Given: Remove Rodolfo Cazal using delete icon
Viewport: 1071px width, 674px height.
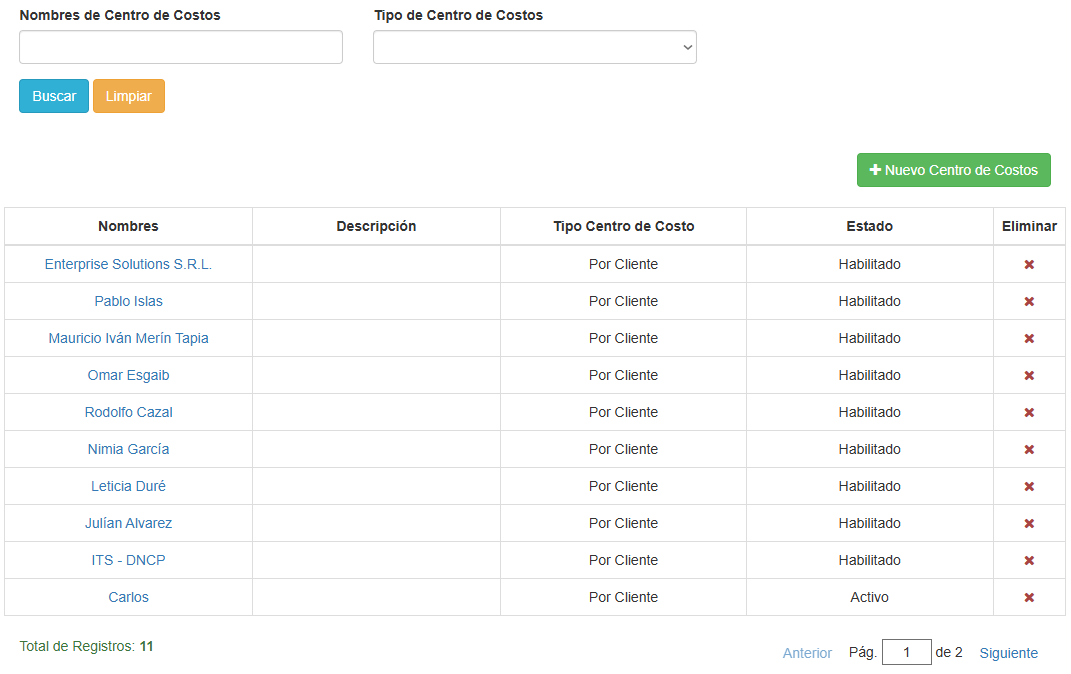Looking at the screenshot, I should tap(1029, 413).
